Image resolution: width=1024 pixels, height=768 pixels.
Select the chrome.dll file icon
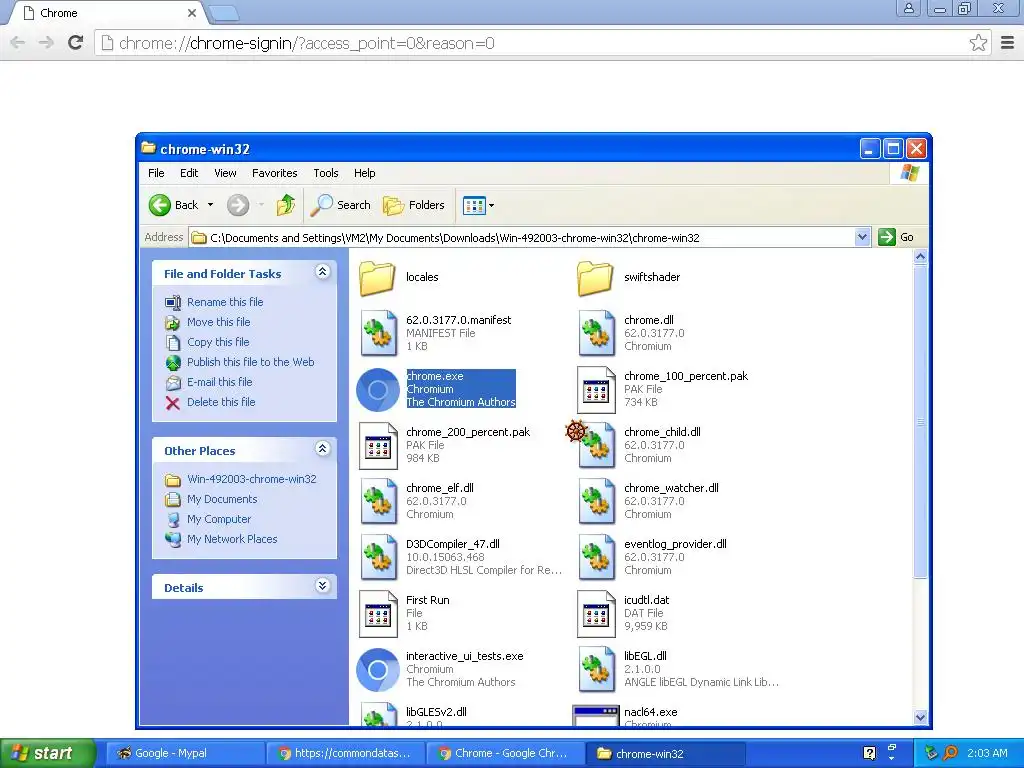point(596,333)
